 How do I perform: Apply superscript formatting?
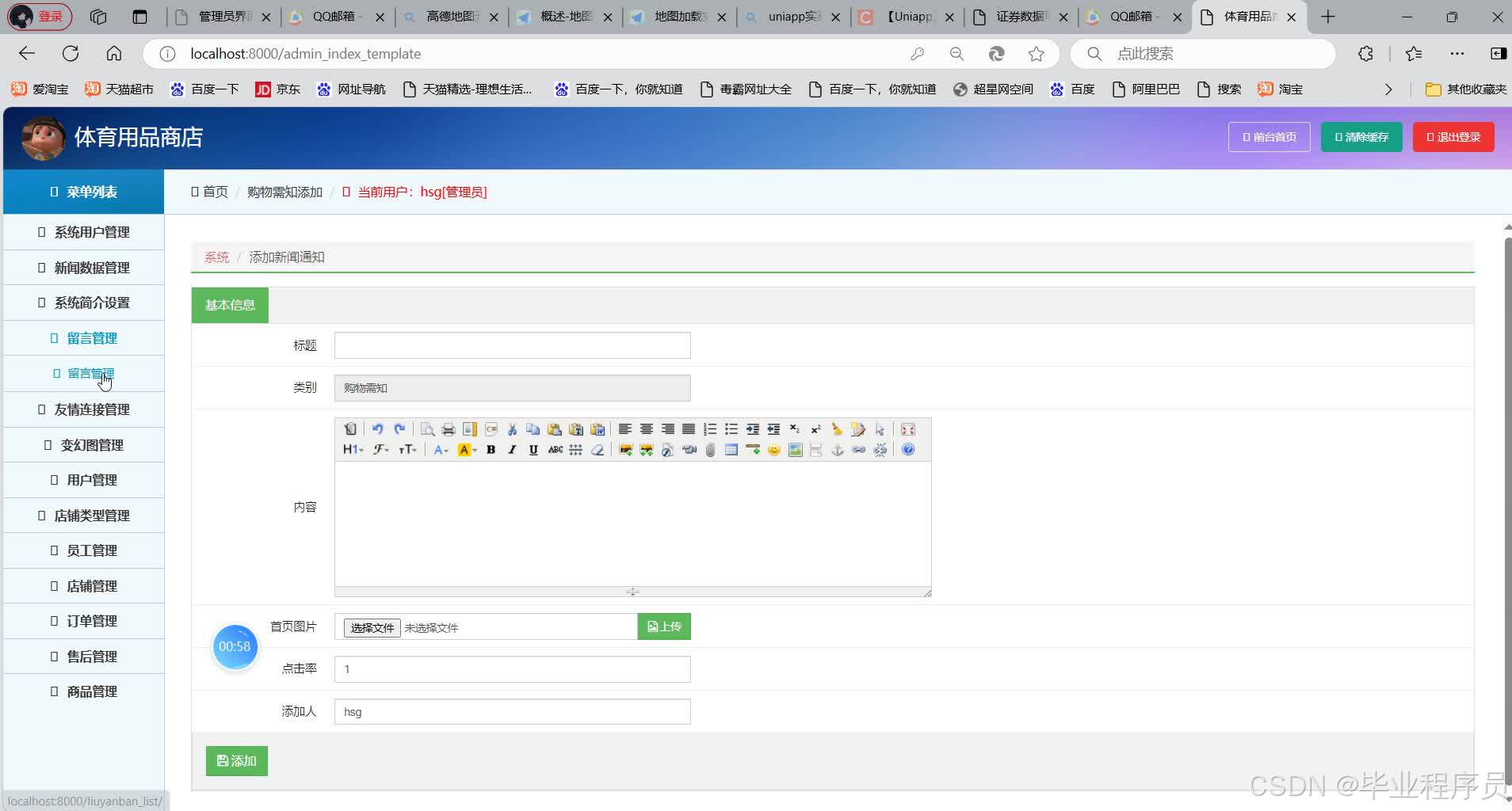pyautogui.click(x=815, y=429)
